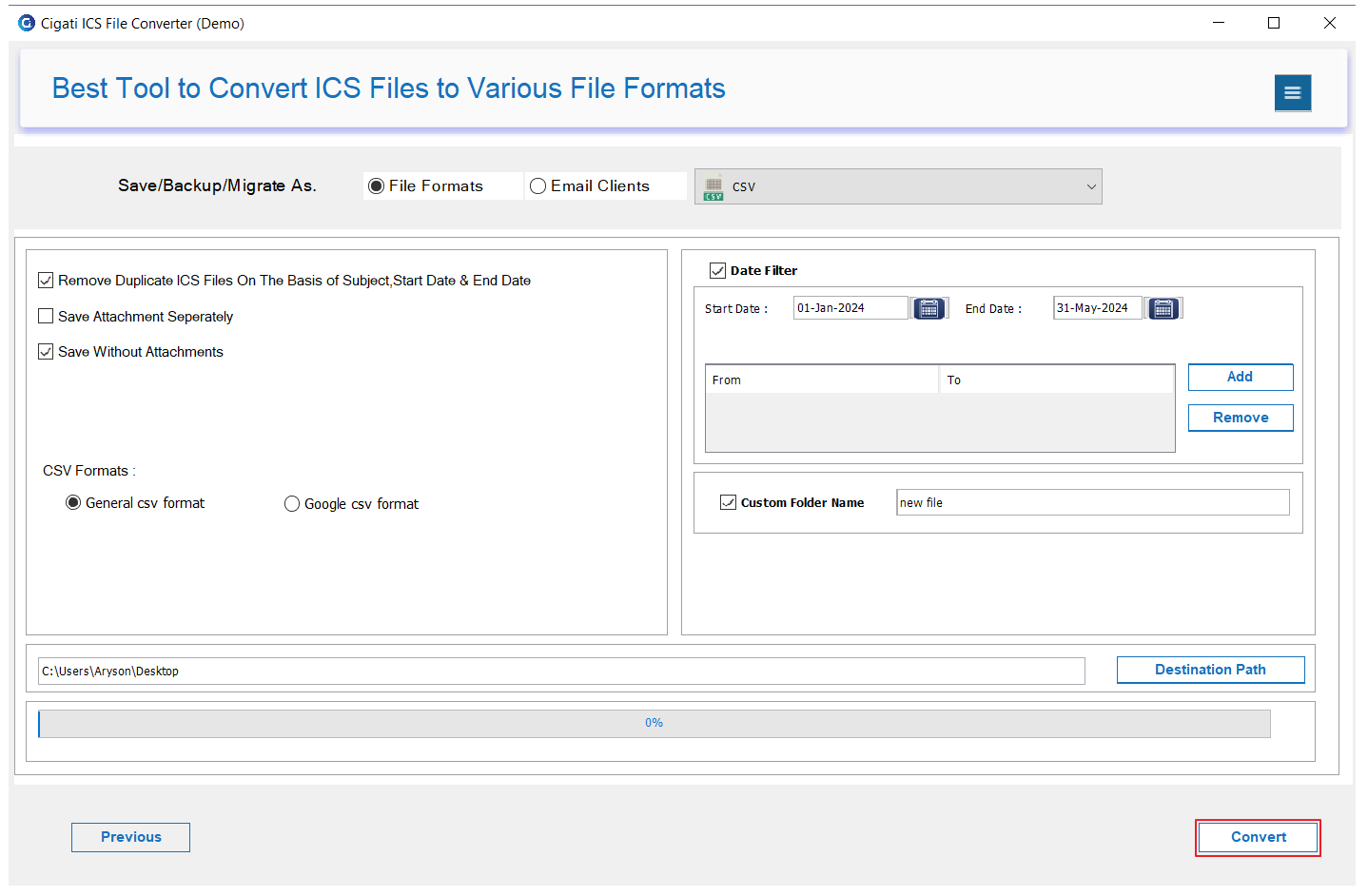Click the 0% conversion progress bar
Viewport: 1368px width, 896px height.
655,723
